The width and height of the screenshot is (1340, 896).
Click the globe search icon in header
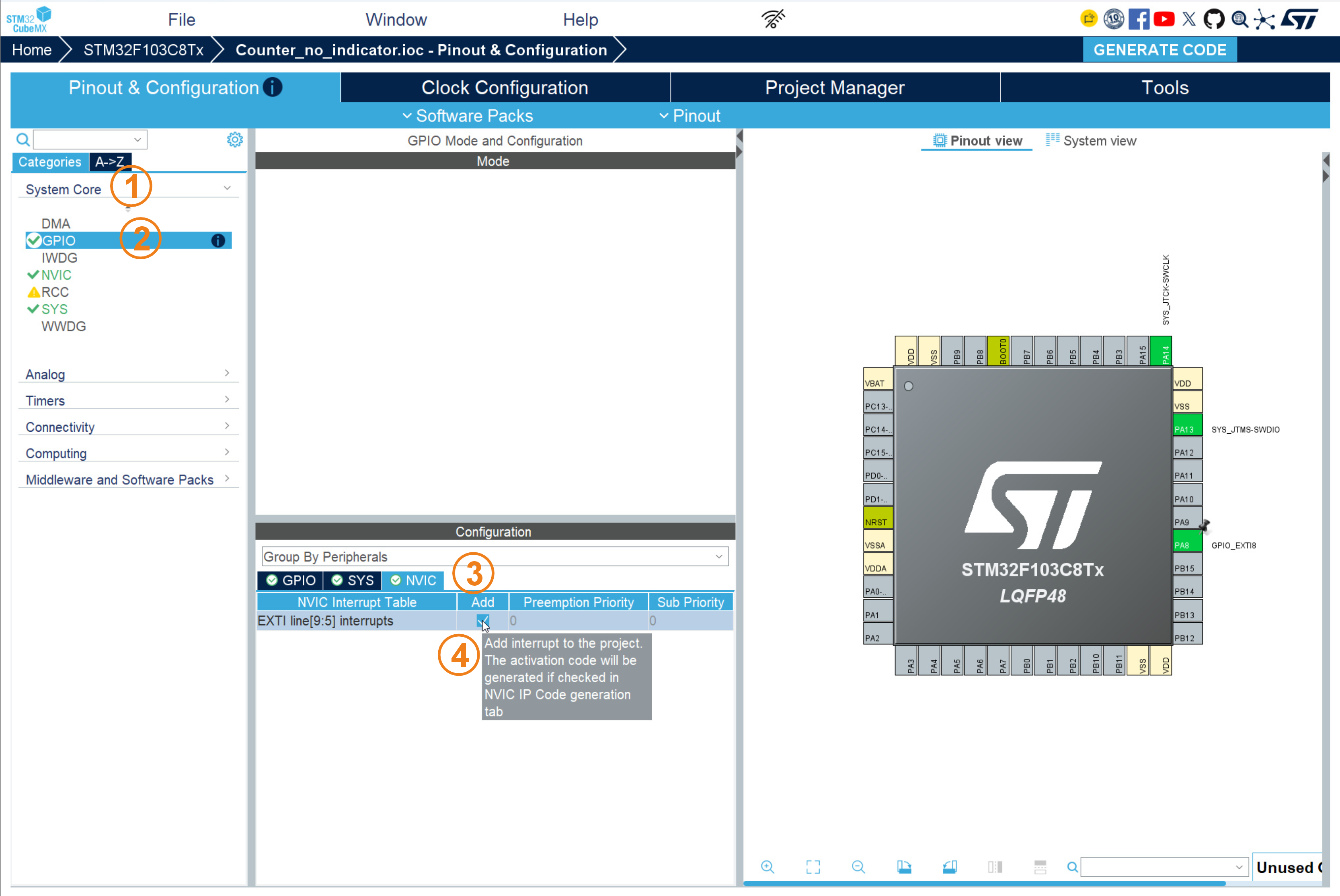pos(1239,19)
